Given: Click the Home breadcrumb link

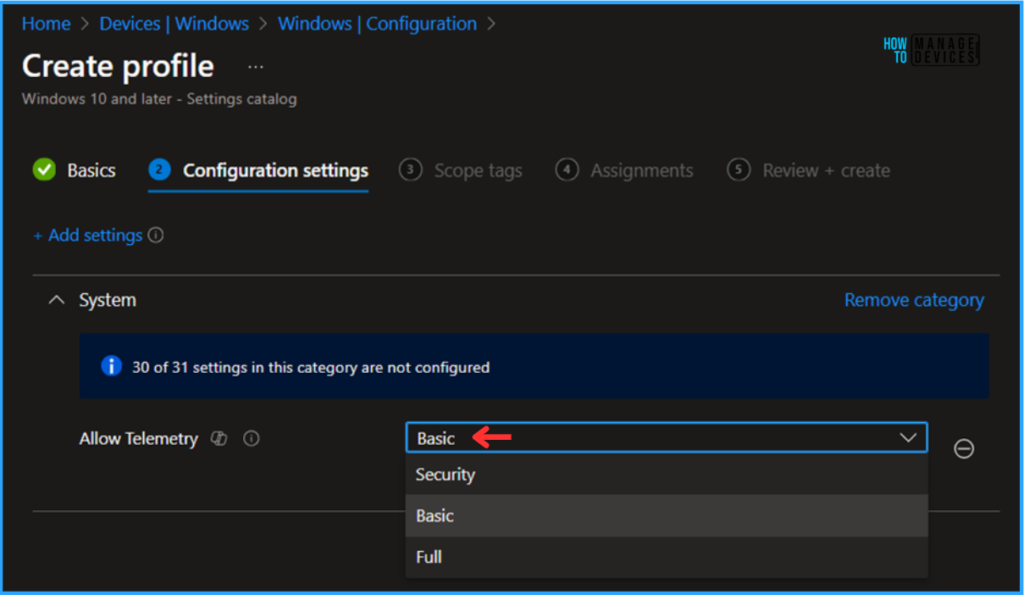Looking at the screenshot, I should (x=46, y=24).
